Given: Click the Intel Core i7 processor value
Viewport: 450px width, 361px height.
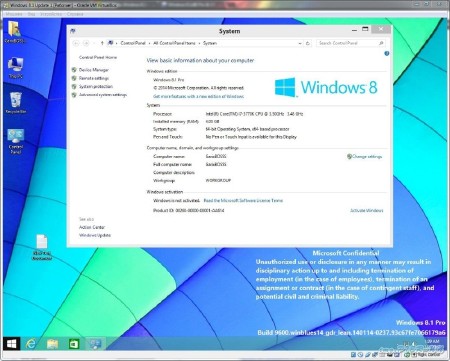Looking at the screenshot, I should click(x=254, y=114).
